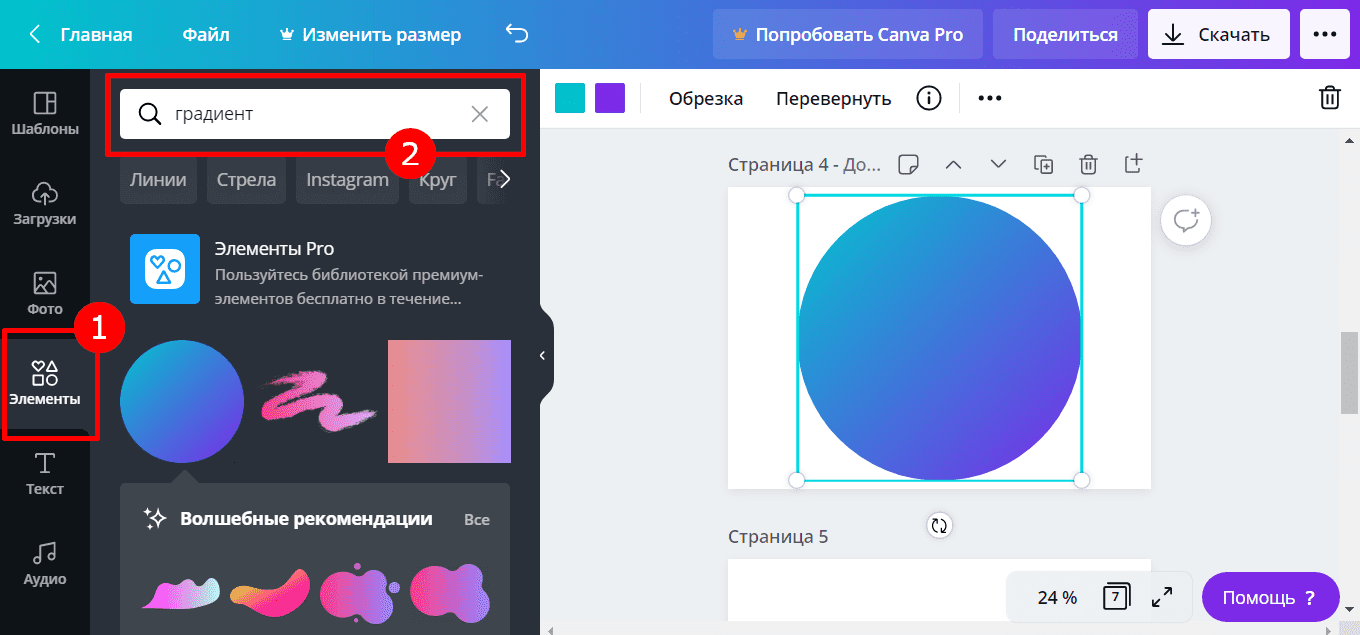The width and height of the screenshot is (1360, 635).
Task: Add a new page after page 4
Action: point(1134,164)
